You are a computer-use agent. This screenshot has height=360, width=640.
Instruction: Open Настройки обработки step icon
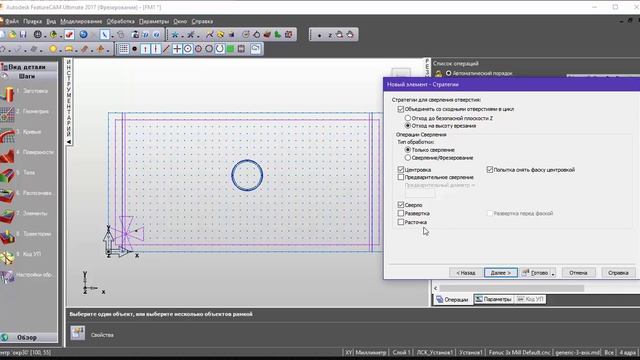(7, 276)
